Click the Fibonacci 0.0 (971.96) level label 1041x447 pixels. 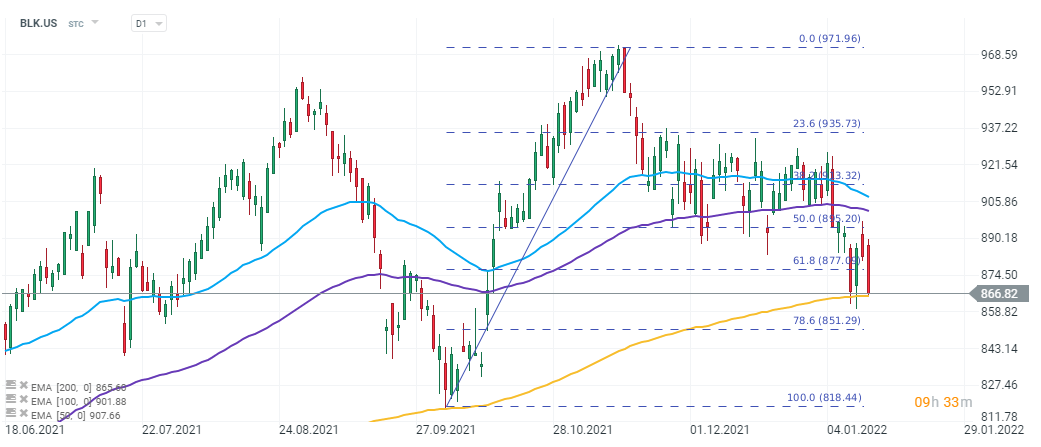(x=829, y=39)
